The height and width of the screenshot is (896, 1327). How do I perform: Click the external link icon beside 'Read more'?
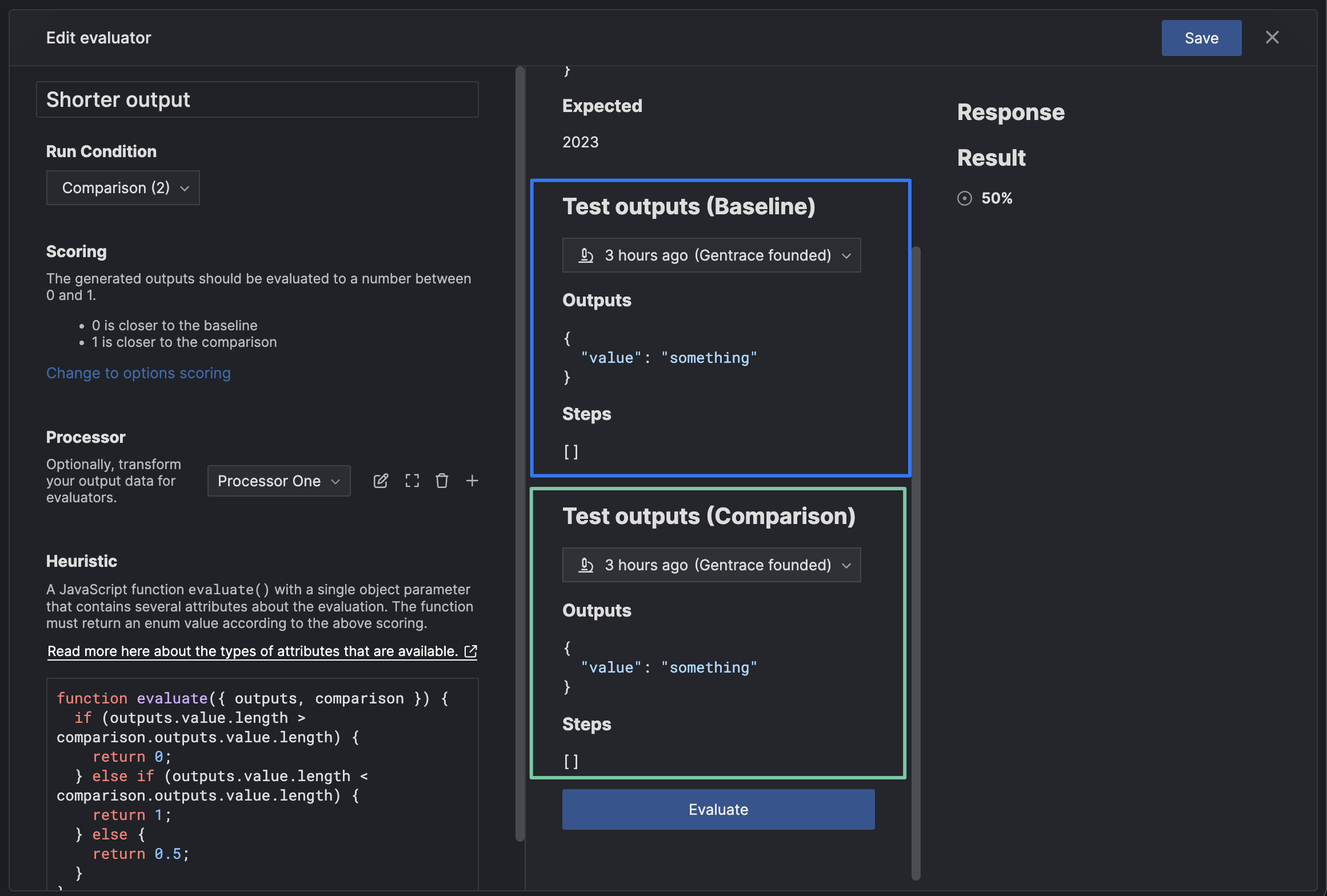point(471,651)
